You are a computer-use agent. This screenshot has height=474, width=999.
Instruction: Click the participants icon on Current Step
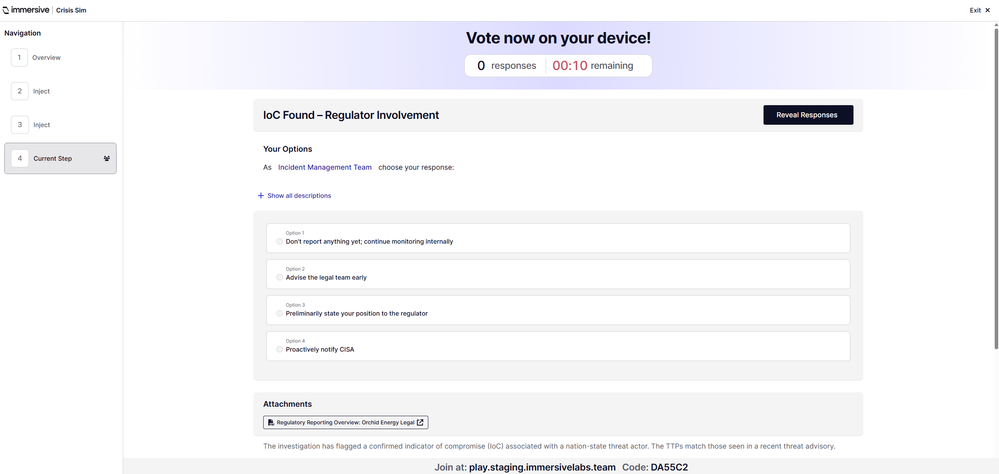click(x=106, y=159)
